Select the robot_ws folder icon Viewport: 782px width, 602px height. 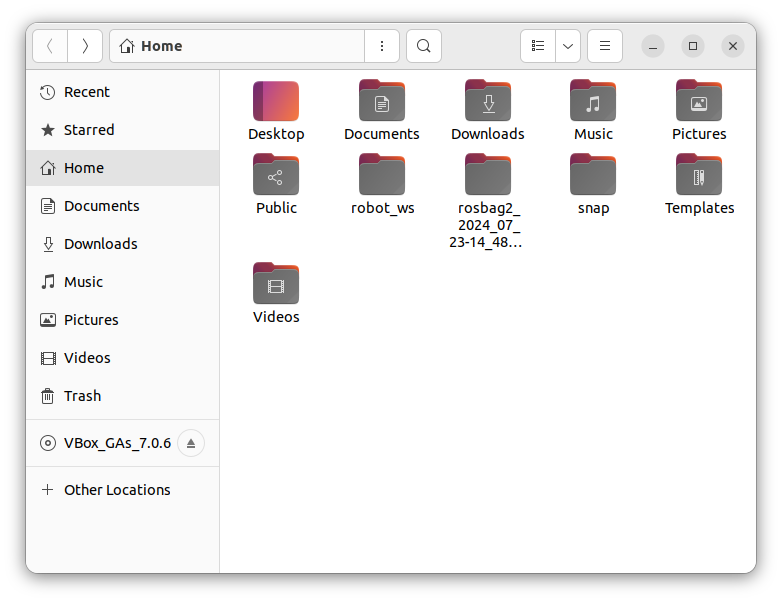tap(382, 175)
